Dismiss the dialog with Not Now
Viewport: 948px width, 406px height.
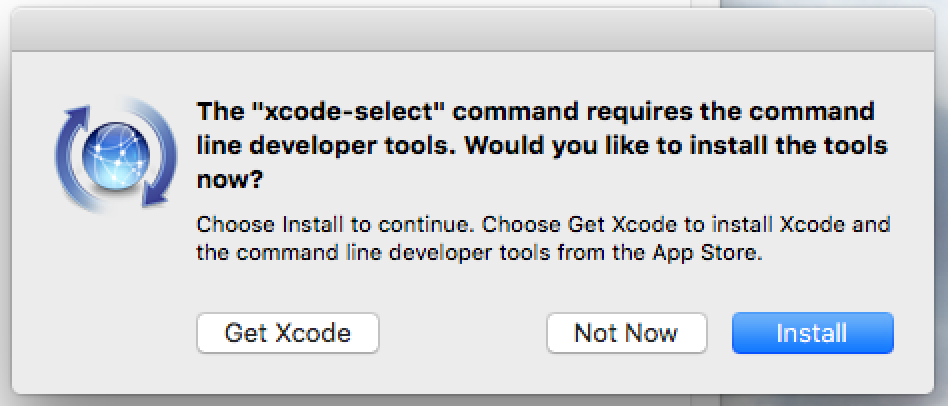[x=626, y=333]
